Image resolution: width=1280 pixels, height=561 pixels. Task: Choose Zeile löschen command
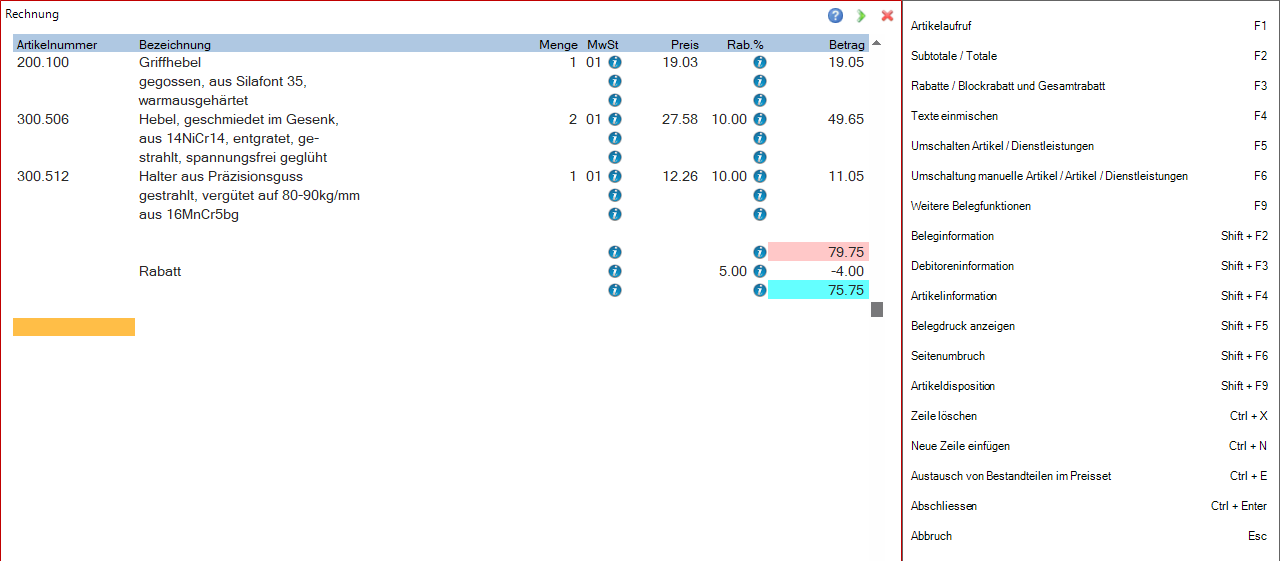1089,416
